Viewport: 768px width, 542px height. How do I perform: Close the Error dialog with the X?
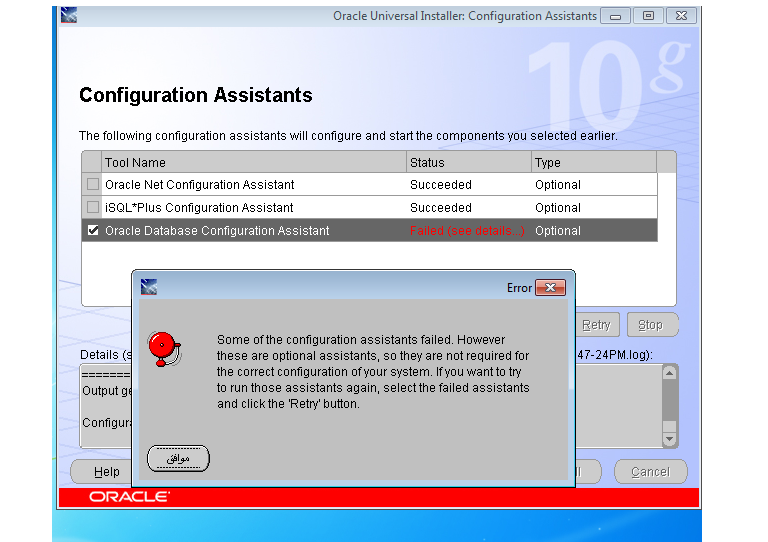pos(550,288)
